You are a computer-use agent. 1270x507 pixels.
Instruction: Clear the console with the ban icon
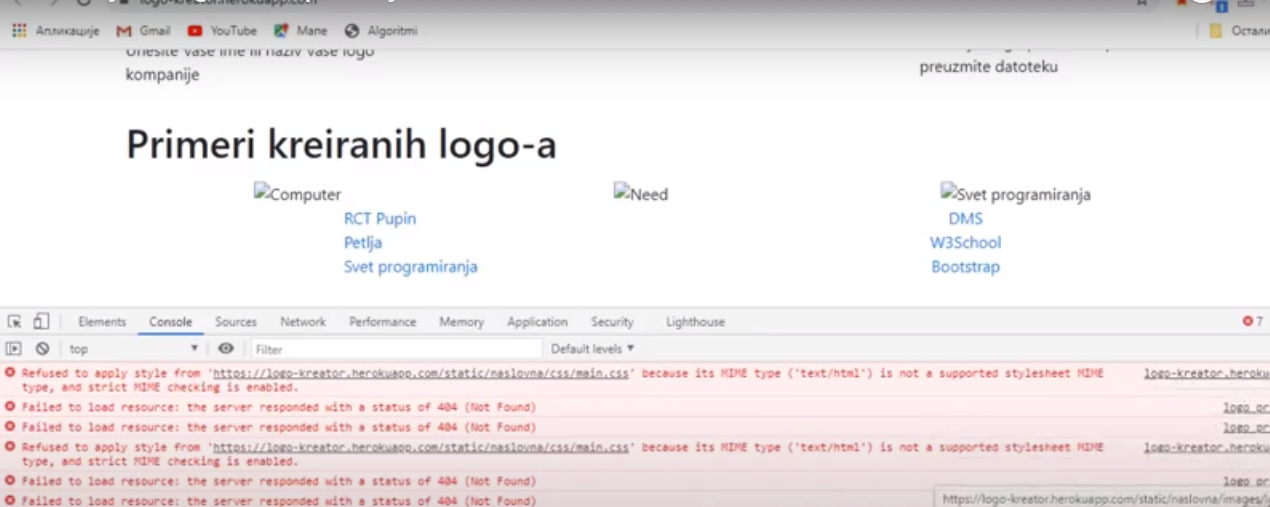[42, 349]
